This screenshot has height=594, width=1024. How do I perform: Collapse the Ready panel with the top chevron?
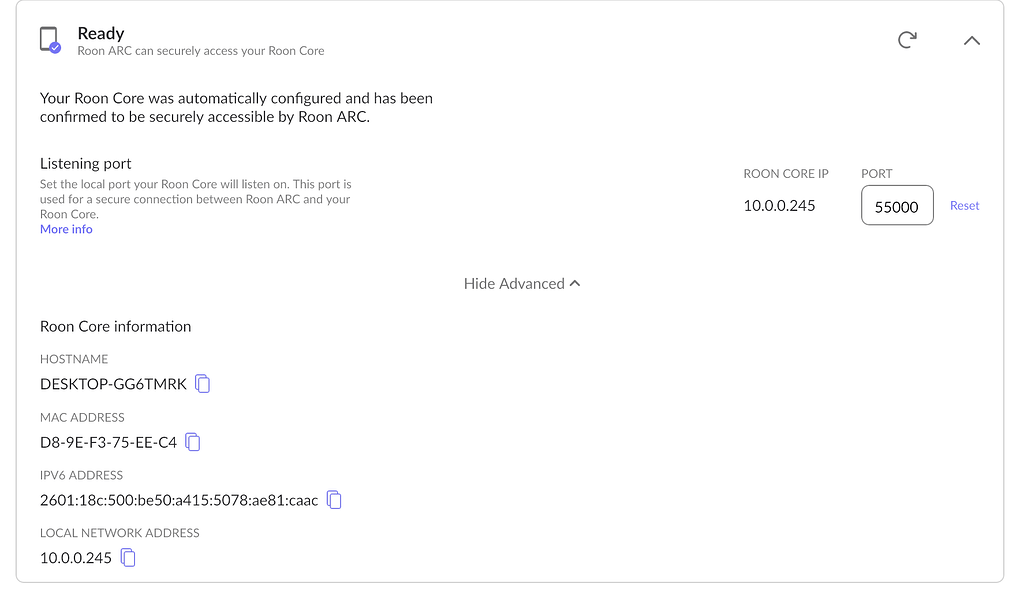971,41
